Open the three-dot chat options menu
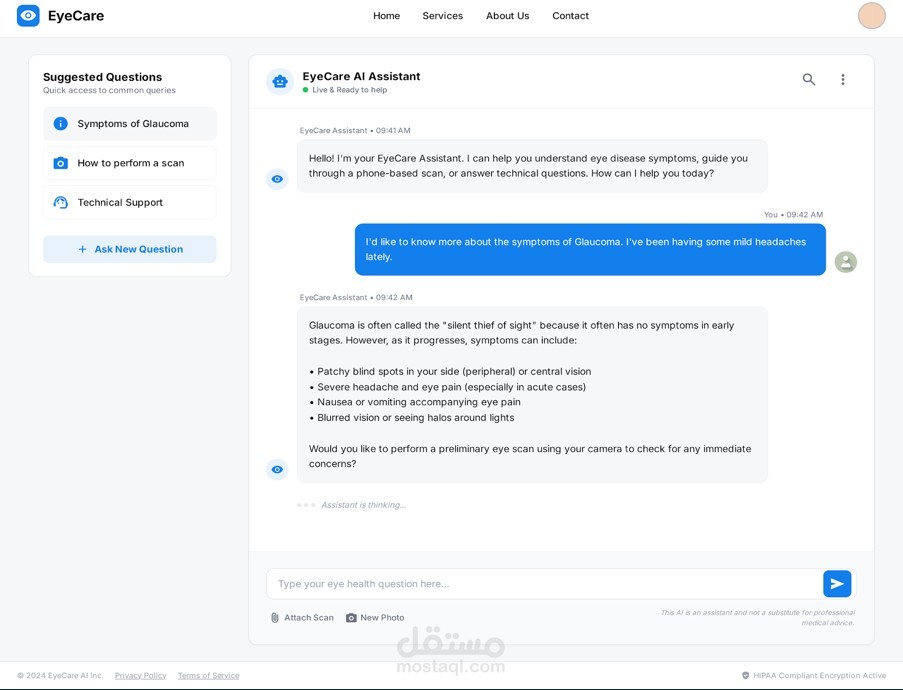Screen dimensions: 903x690 click(843, 79)
